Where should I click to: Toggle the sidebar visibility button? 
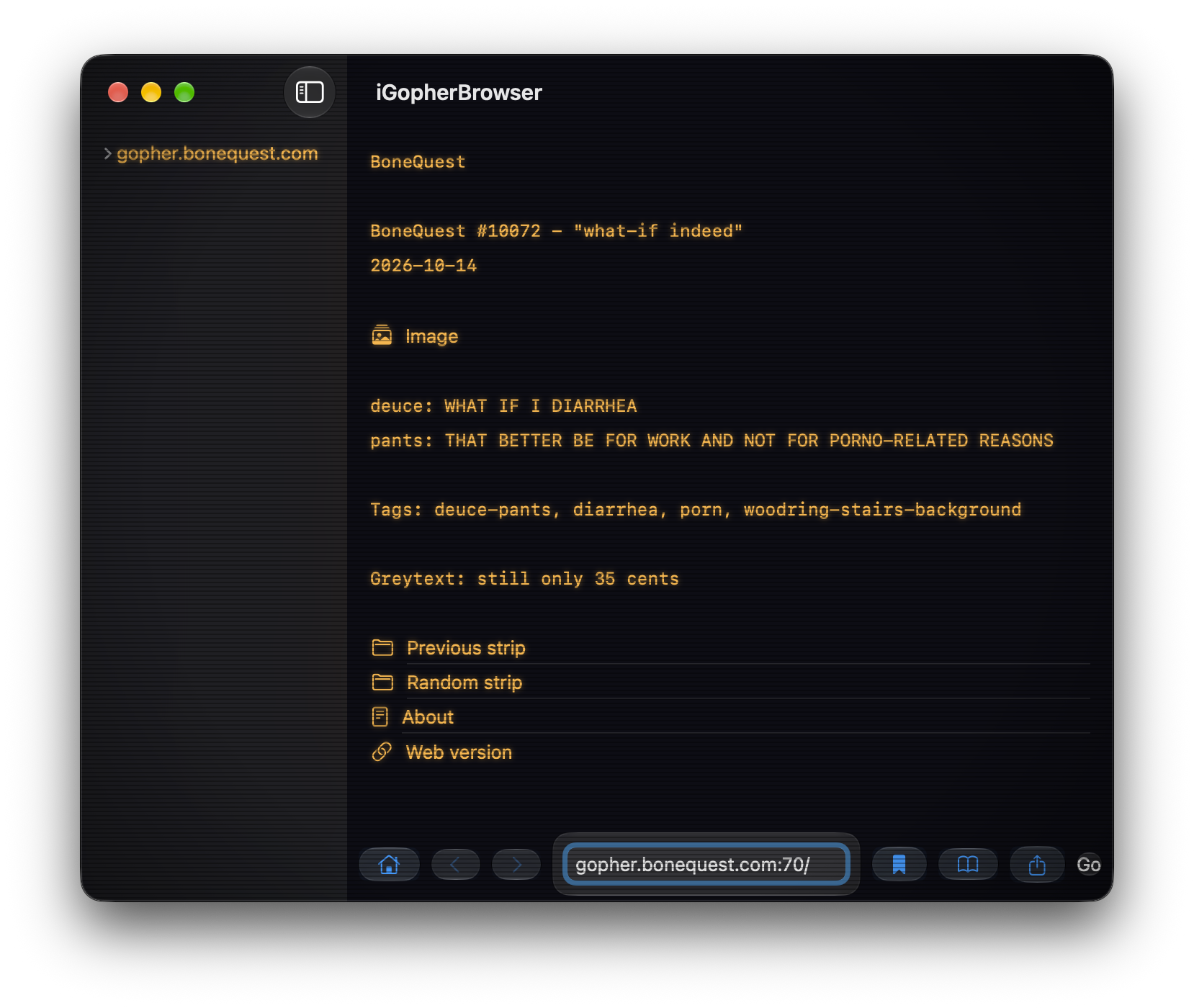[x=310, y=92]
